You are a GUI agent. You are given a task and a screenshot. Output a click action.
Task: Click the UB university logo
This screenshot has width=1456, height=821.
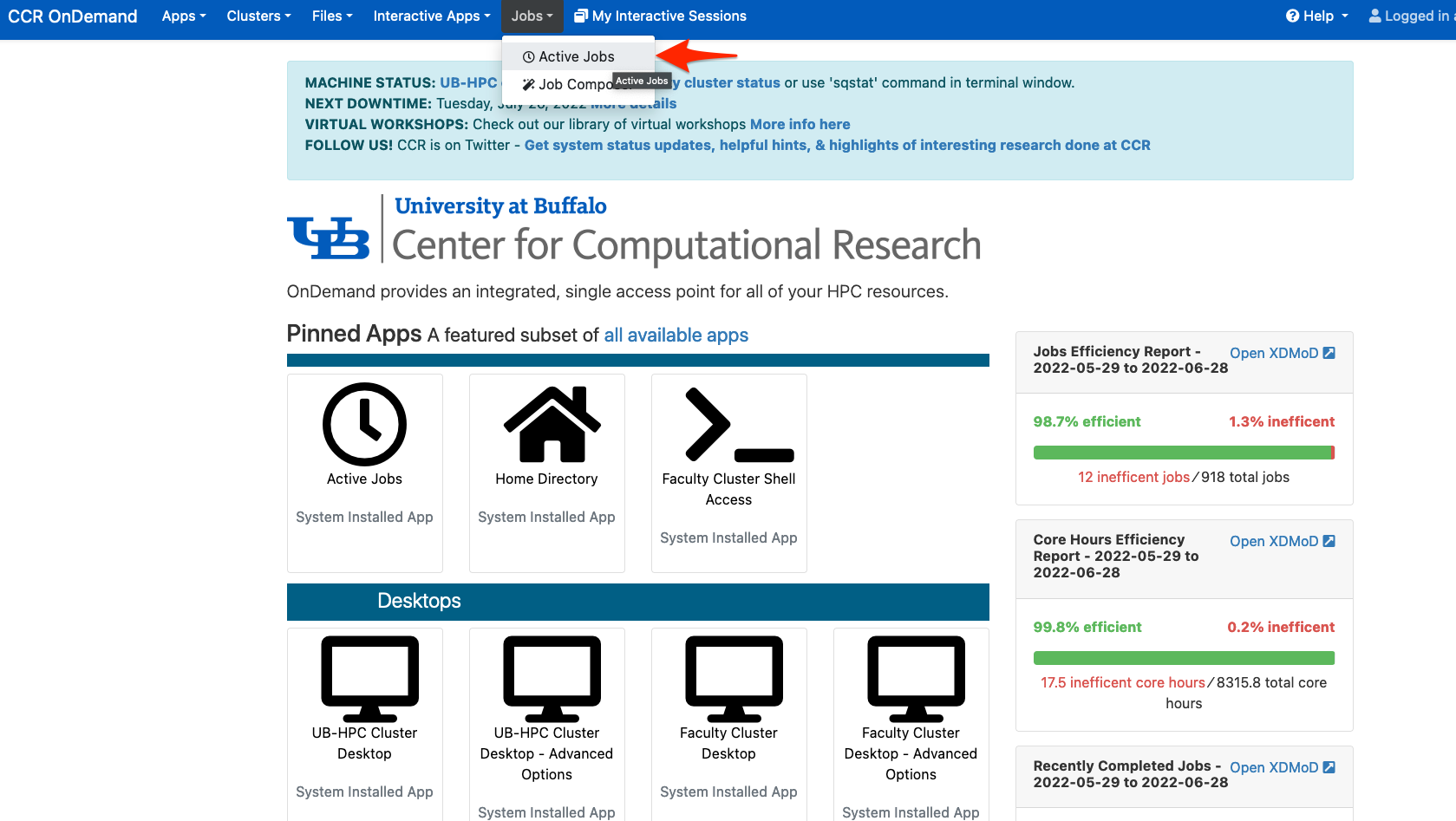click(x=328, y=238)
